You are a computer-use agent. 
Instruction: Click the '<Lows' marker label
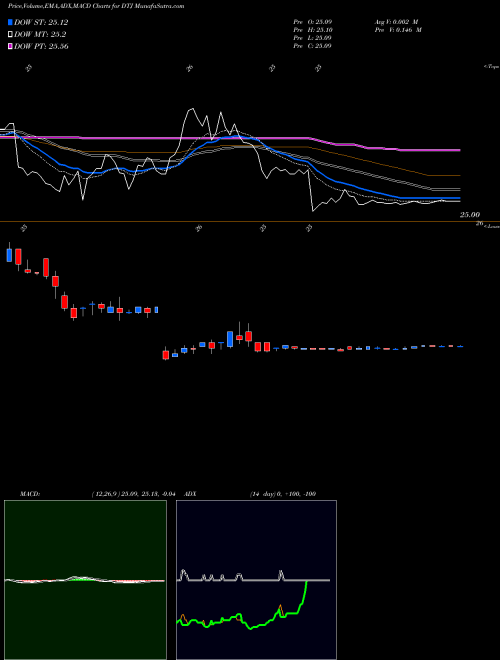coord(492,226)
